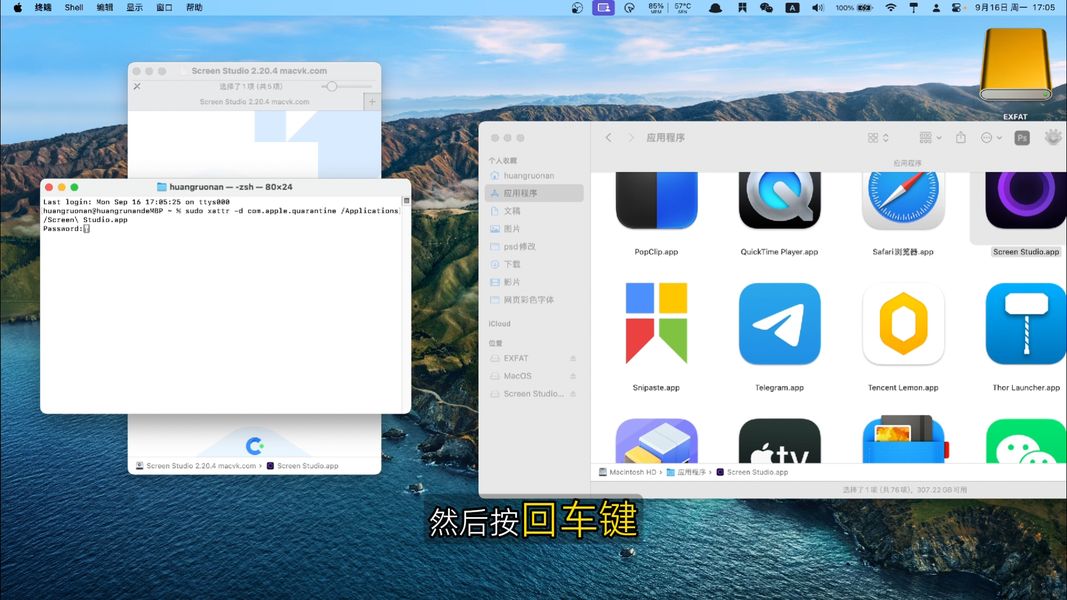Select 文稿 in the Finder sidebar
This screenshot has height=600, width=1067.
click(x=534, y=211)
